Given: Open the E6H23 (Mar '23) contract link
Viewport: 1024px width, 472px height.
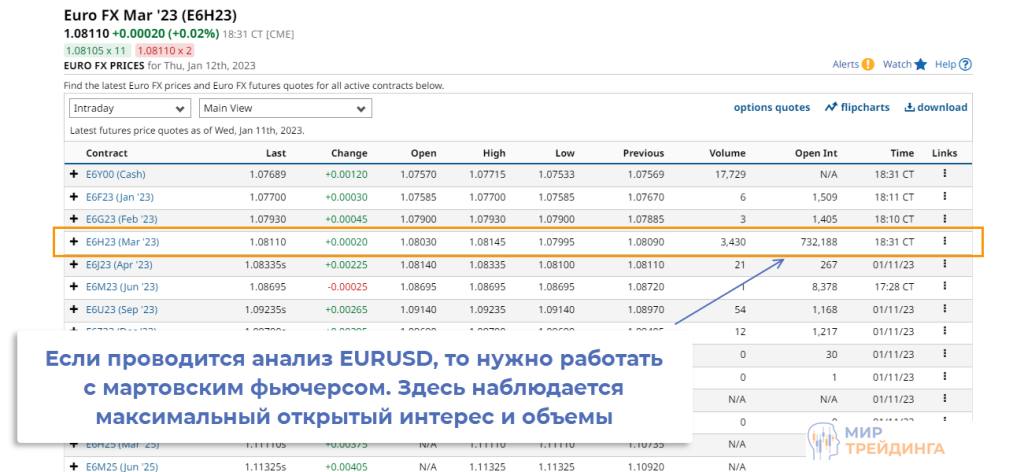Looking at the screenshot, I should click(122, 242).
